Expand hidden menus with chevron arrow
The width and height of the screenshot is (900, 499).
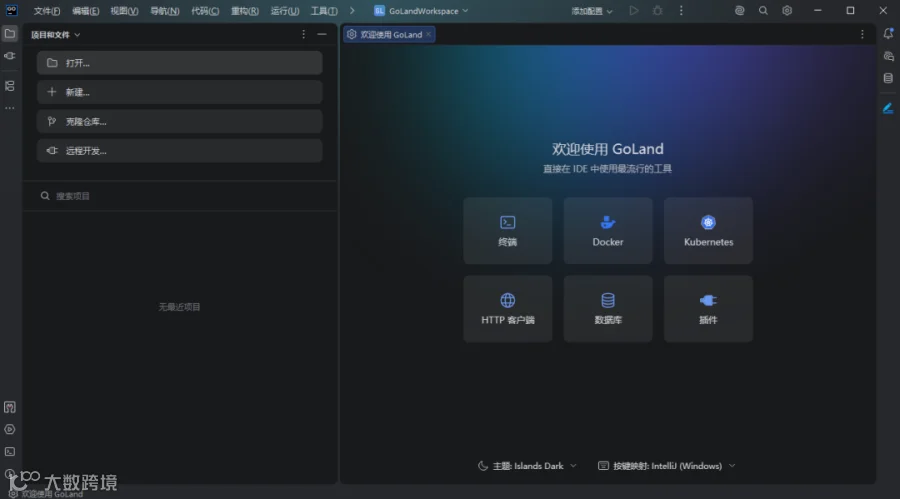352,11
